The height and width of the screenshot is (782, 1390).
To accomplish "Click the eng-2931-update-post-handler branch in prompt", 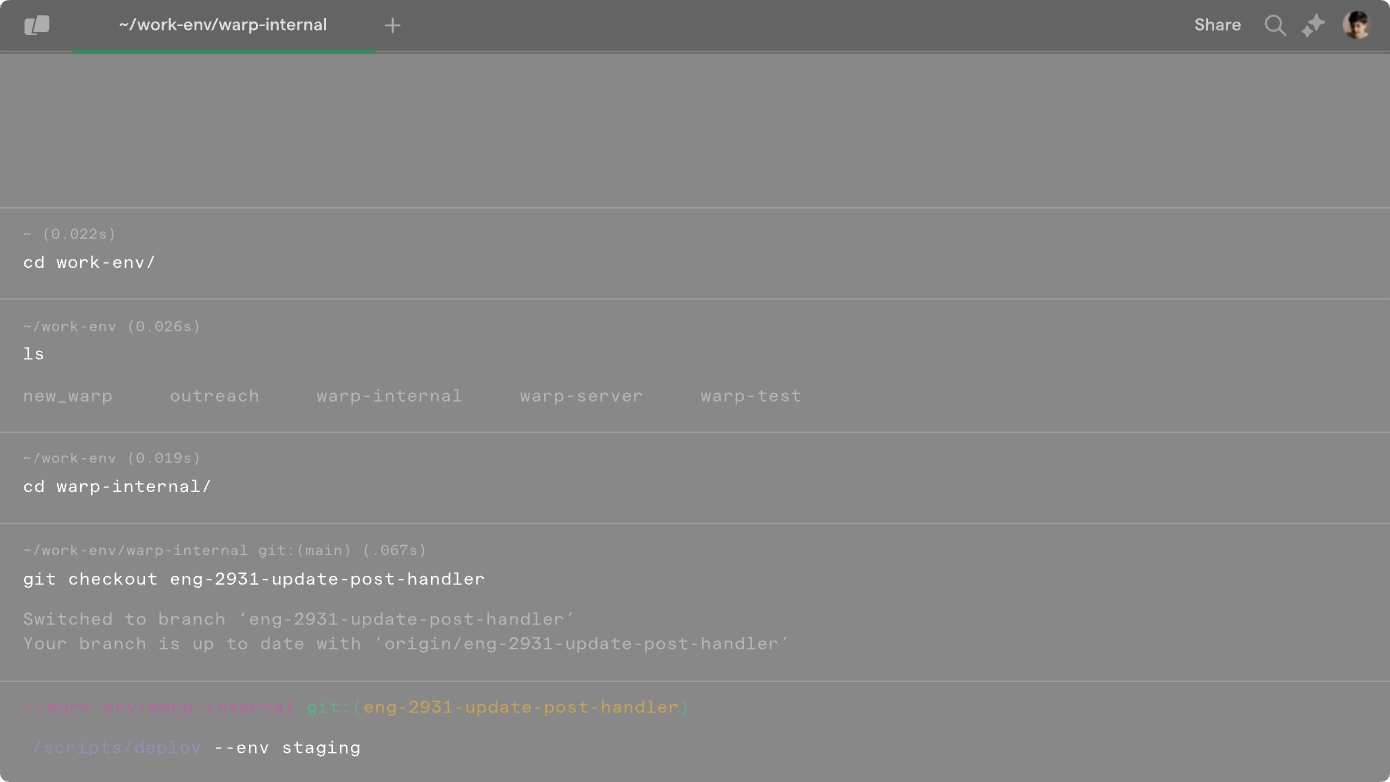I will [521, 707].
